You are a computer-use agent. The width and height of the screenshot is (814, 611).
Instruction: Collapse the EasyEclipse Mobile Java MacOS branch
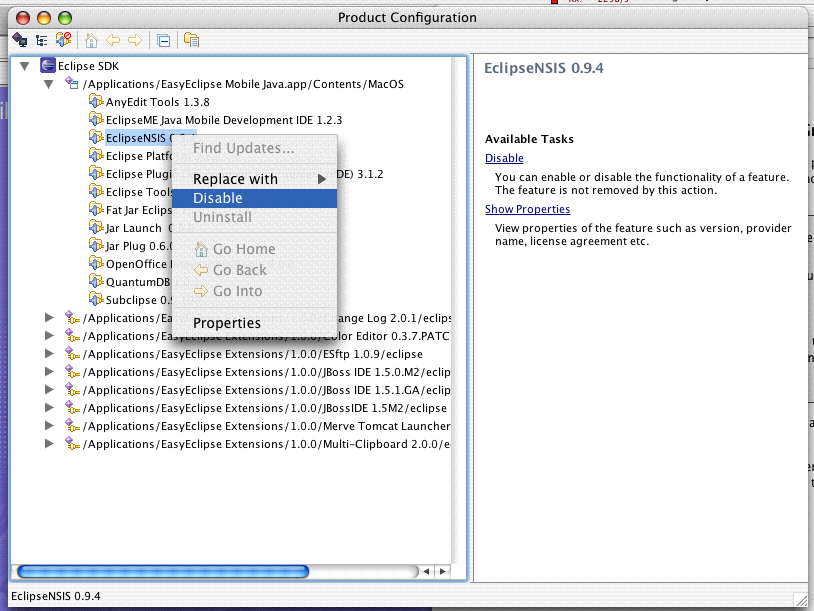point(48,84)
